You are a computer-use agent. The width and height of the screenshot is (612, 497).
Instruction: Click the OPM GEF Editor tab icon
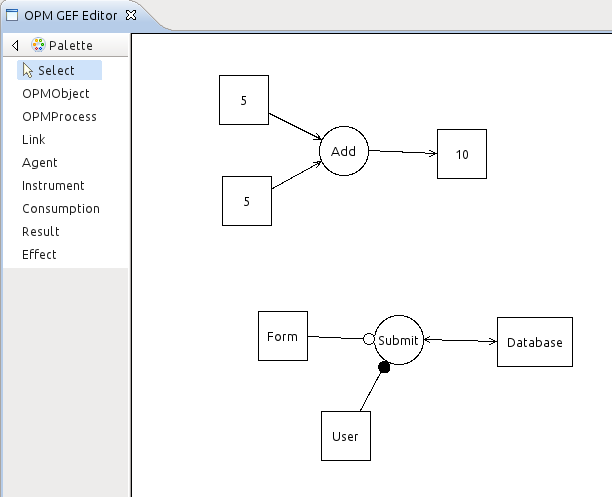[x=12, y=15]
